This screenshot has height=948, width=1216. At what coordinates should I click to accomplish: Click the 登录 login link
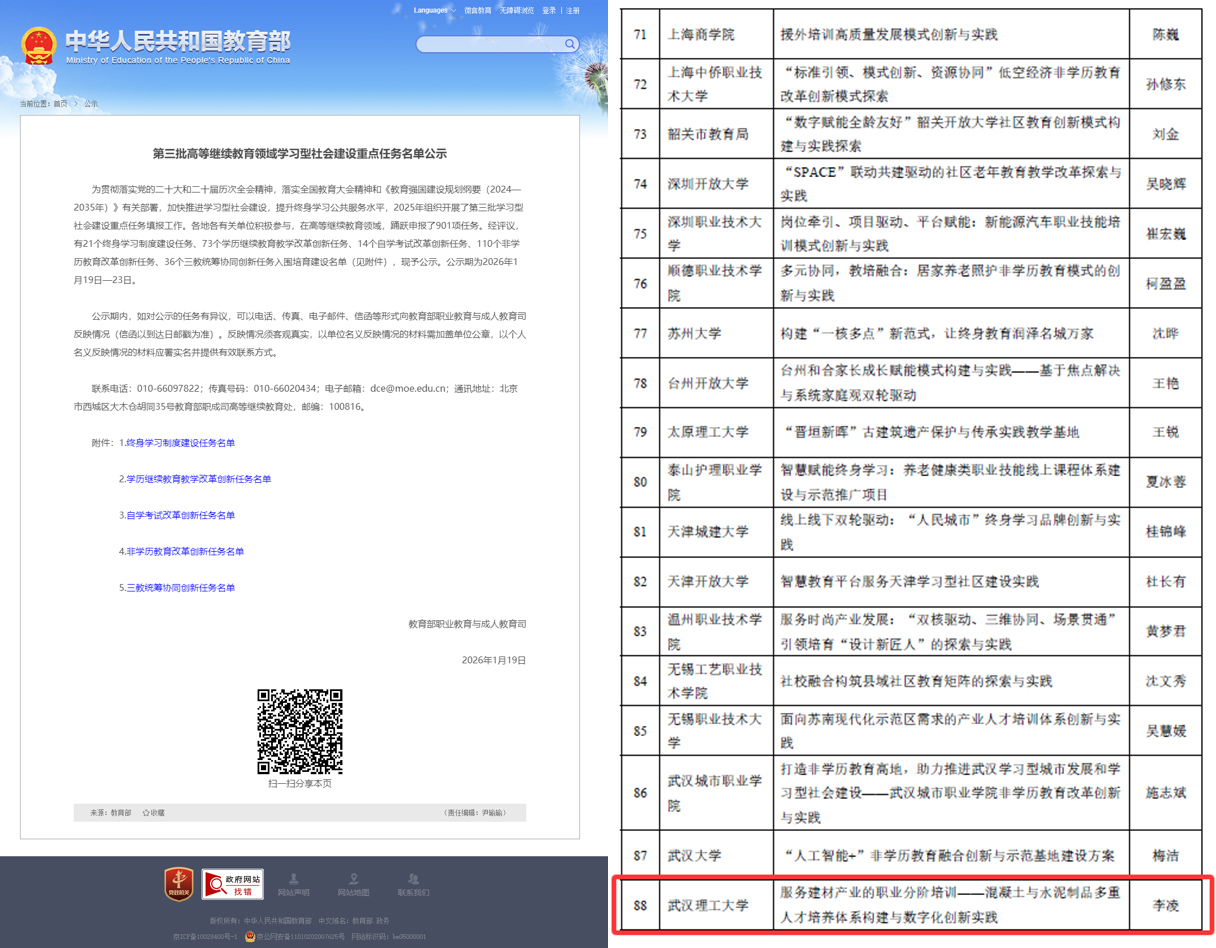(549, 10)
